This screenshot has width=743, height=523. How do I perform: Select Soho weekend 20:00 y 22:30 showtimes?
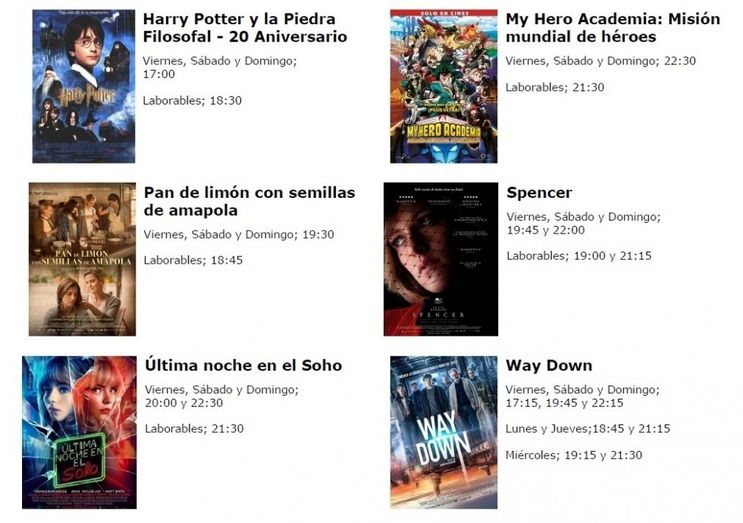[222, 397]
